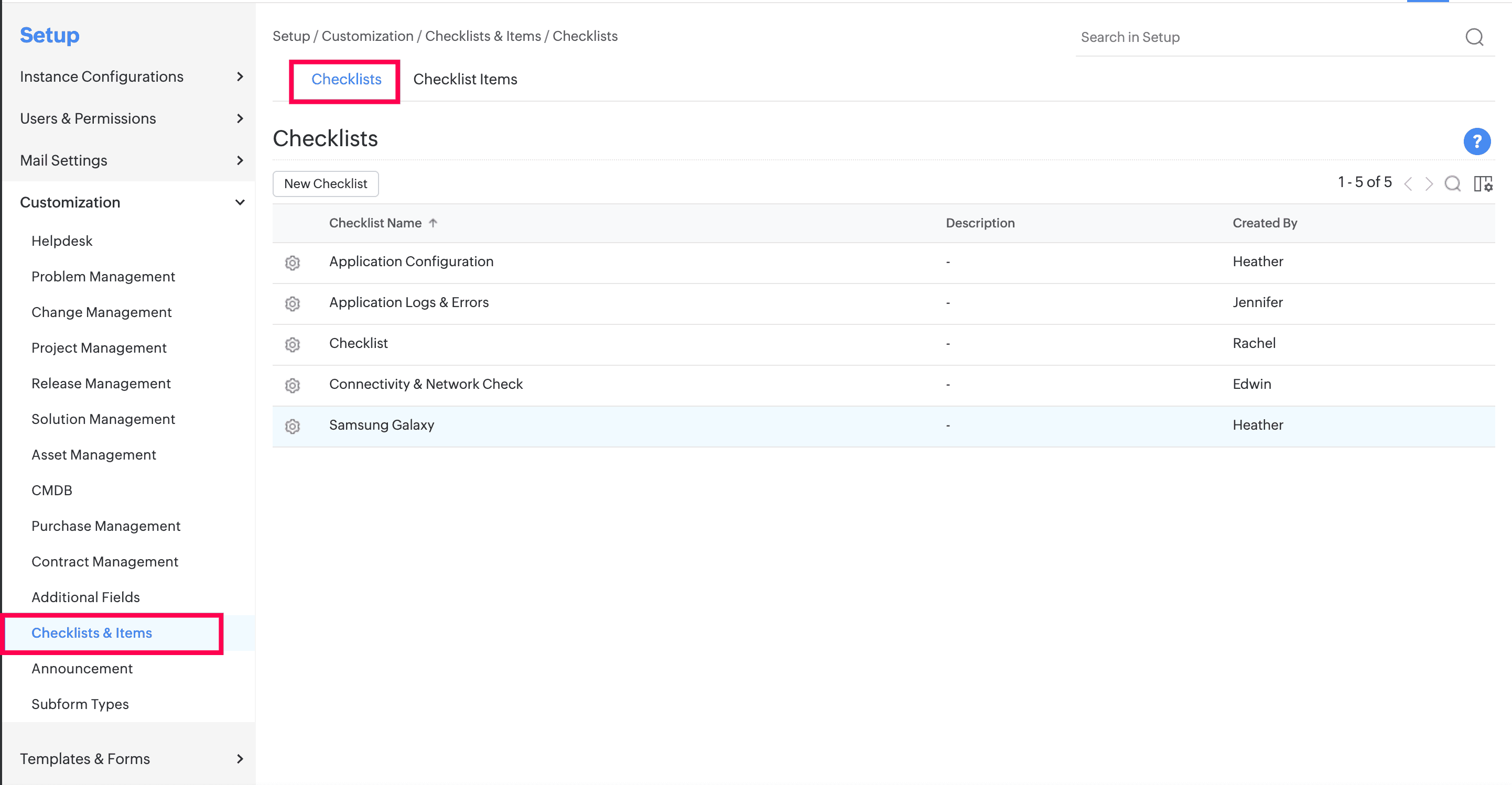Open Asset Management in sidebar

point(93,455)
